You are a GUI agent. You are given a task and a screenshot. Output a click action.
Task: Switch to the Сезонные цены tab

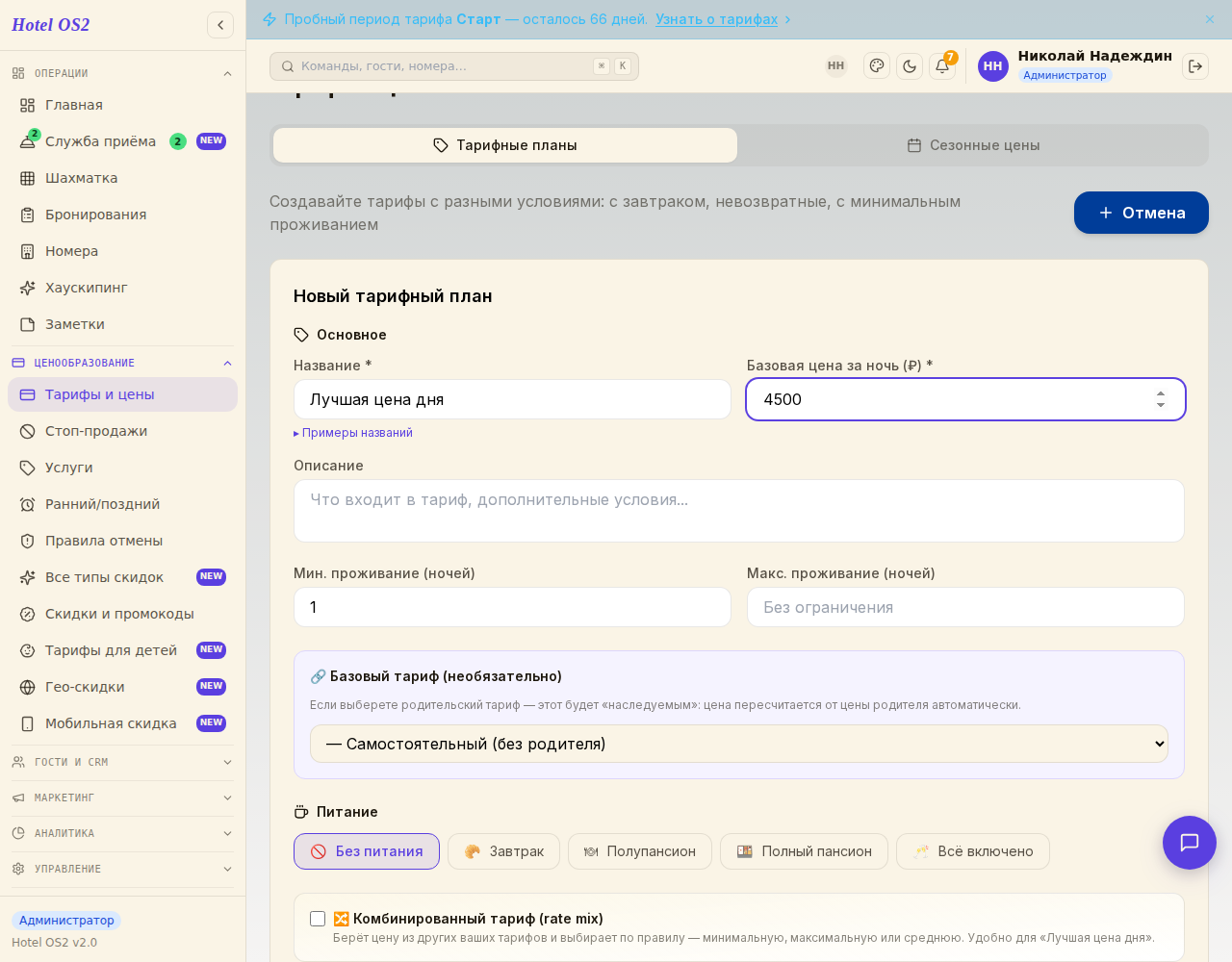(x=973, y=145)
